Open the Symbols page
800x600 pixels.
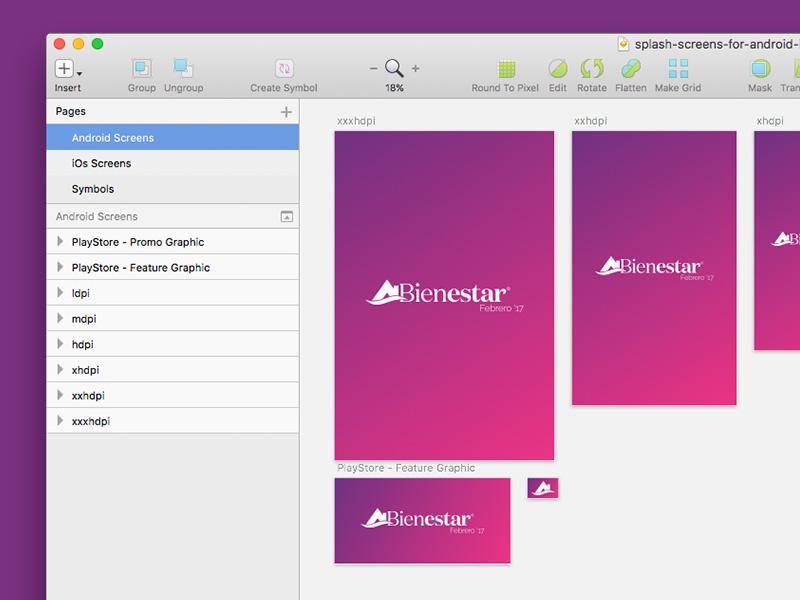pyautogui.click(x=93, y=189)
